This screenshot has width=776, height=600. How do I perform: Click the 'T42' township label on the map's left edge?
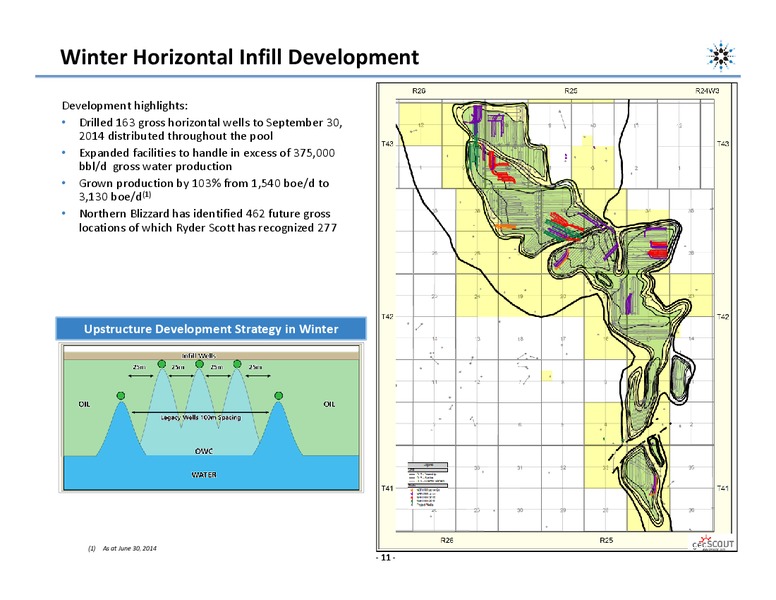point(387,316)
